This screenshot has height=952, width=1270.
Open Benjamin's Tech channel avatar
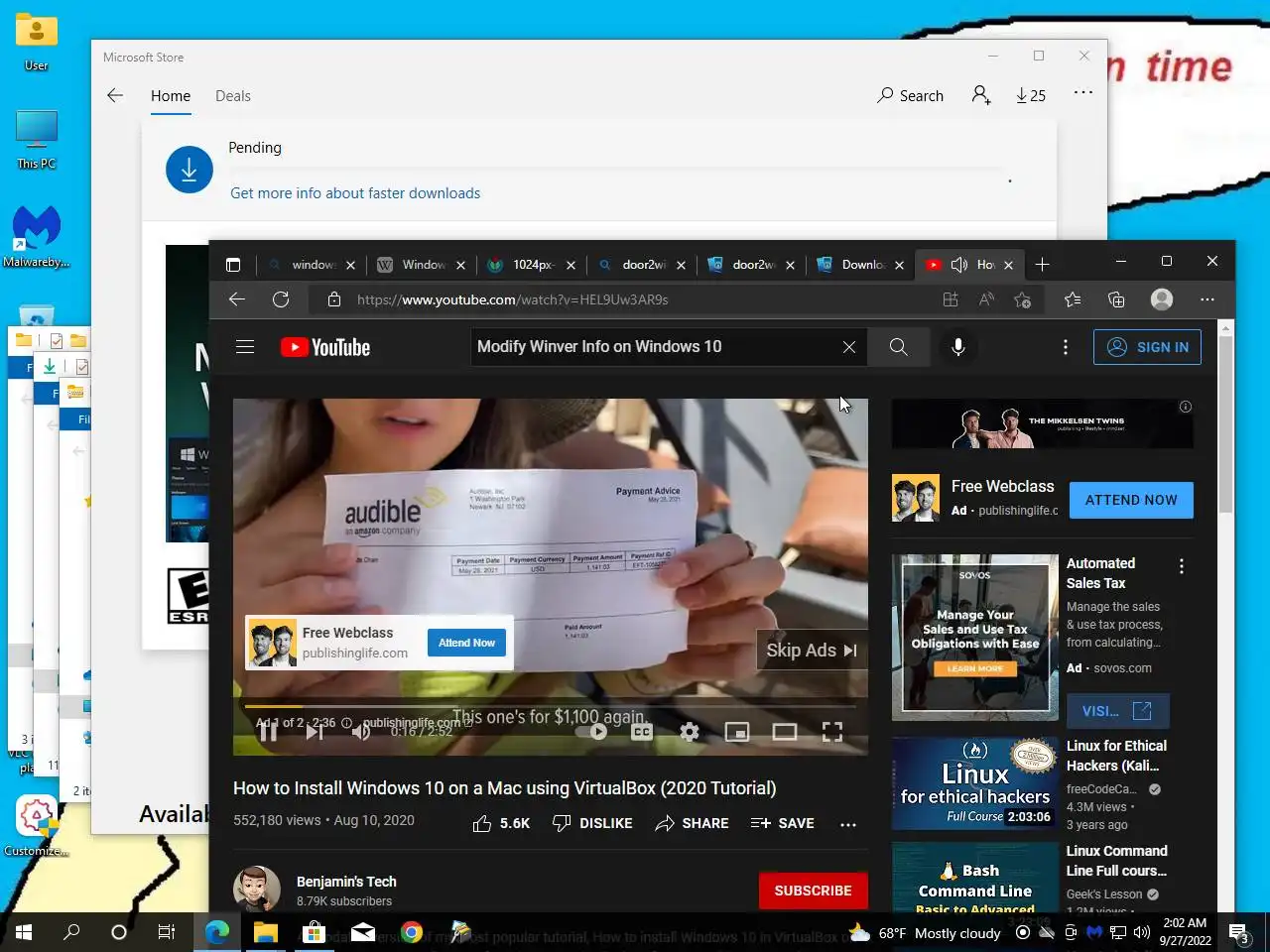257,890
